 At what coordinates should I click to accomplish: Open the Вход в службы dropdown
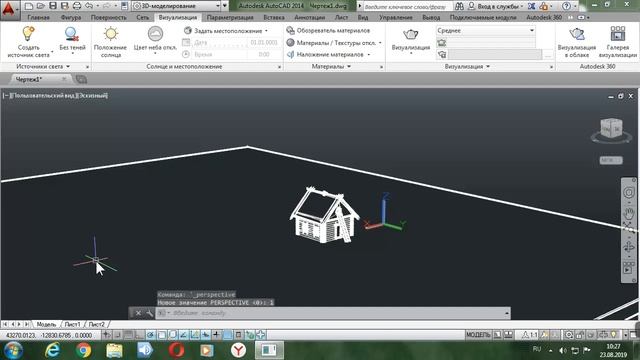coord(496,6)
